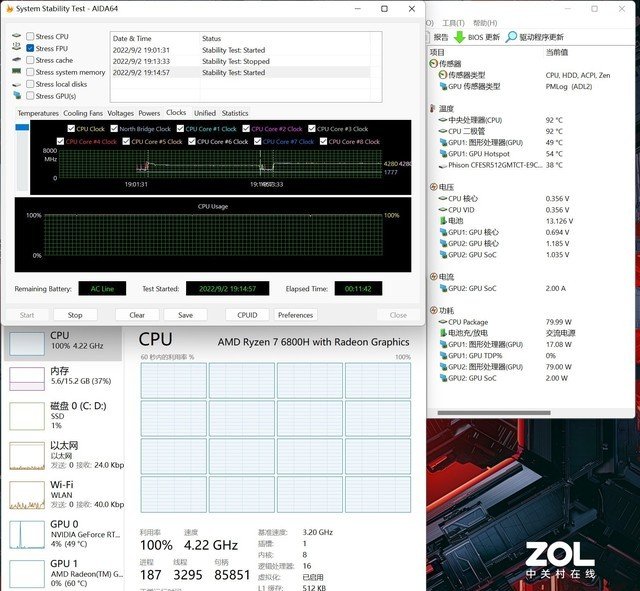This screenshot has width=640, height=591.
Task: Select the CPU Package power row icon
Action: [442, 322]
